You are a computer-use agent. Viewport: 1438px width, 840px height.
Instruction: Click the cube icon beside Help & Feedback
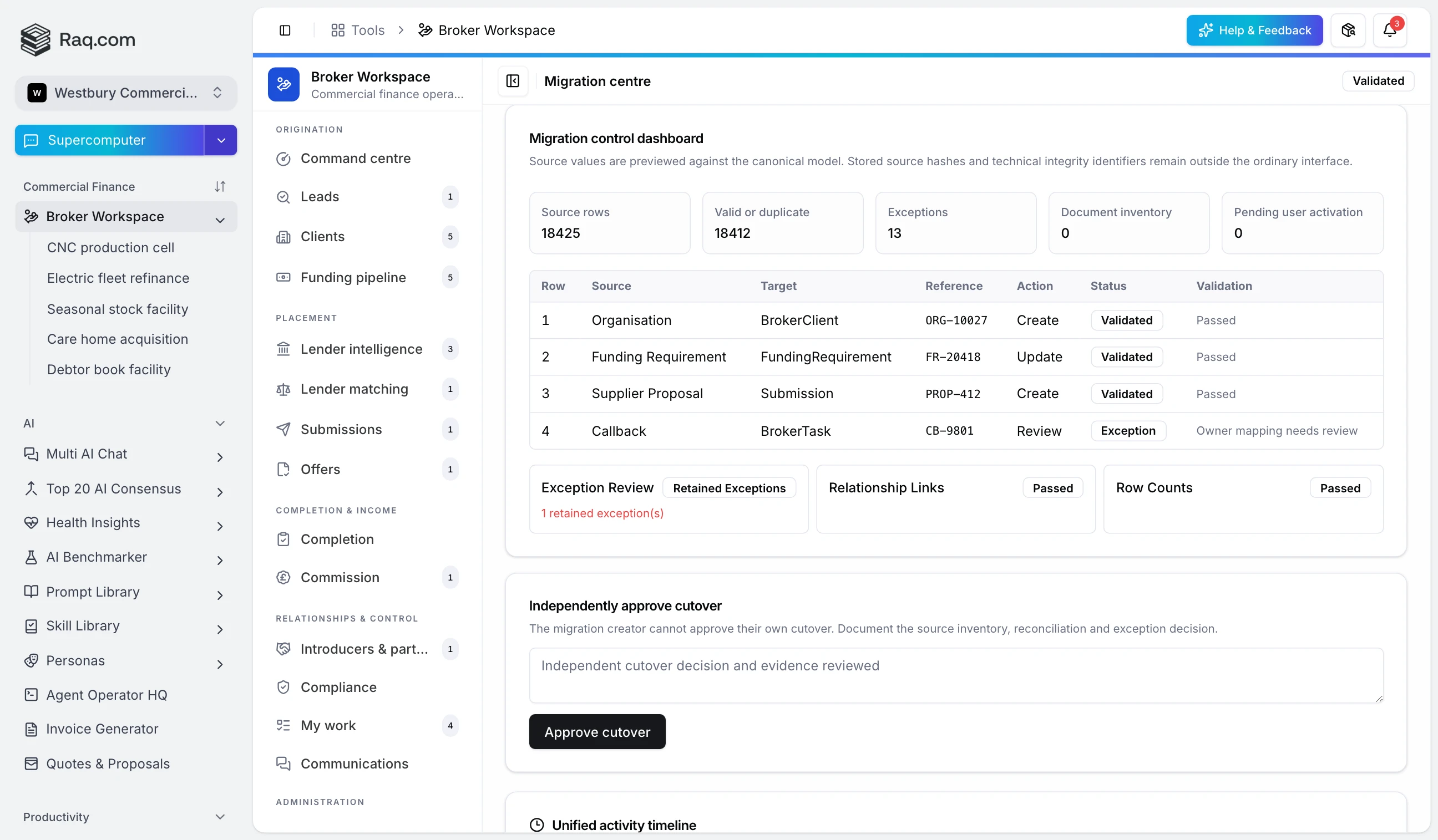coord(1348,30)
